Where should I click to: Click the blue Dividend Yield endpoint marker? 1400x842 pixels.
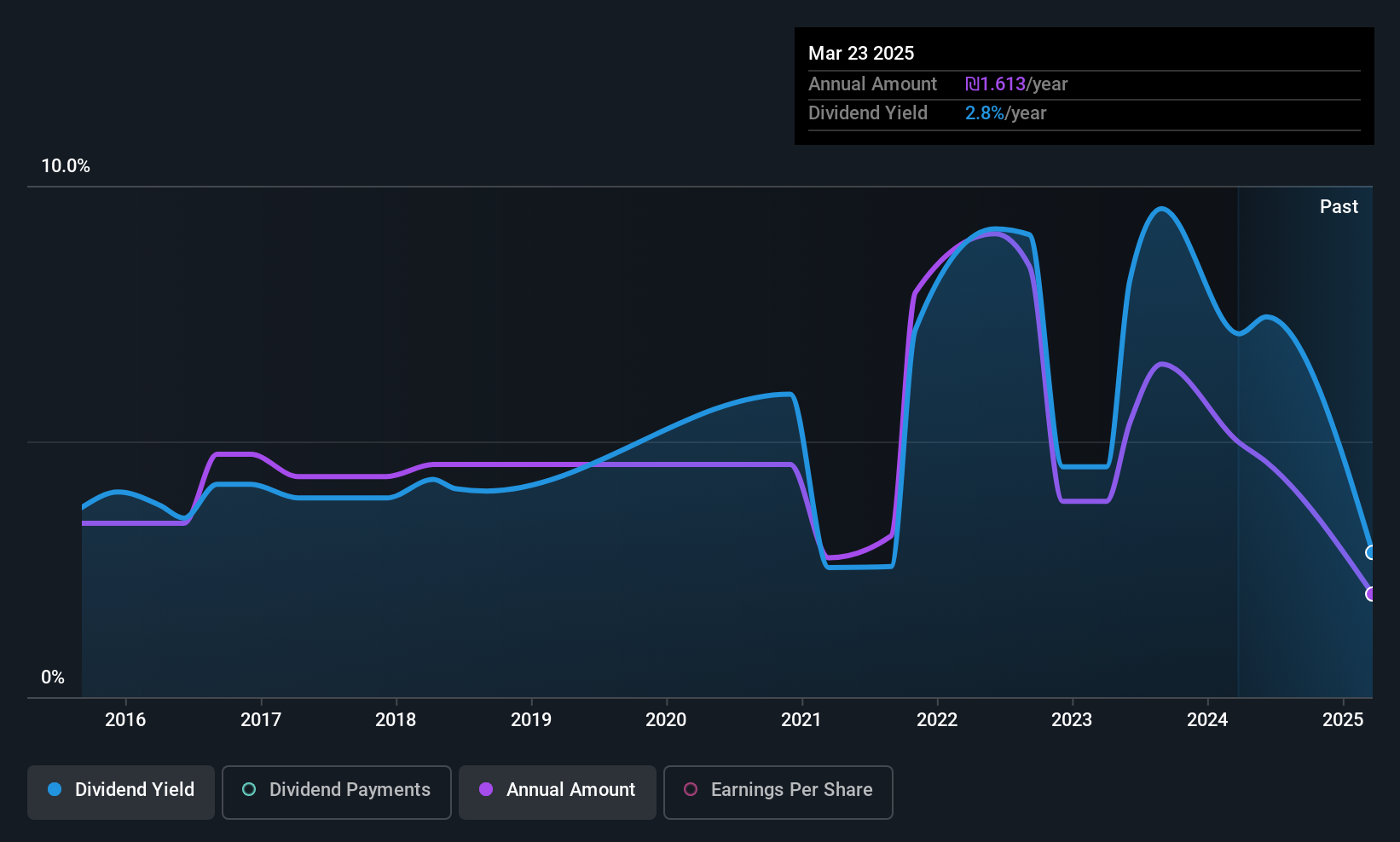click(x=1371, y=552)
